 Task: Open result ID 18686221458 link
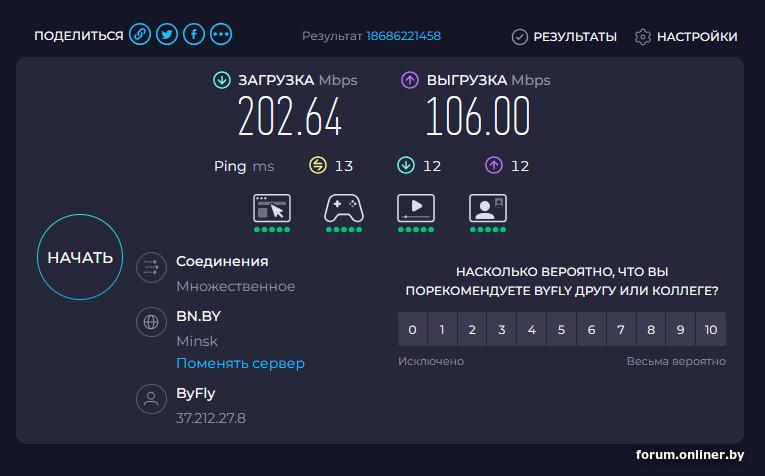[403, 36]
